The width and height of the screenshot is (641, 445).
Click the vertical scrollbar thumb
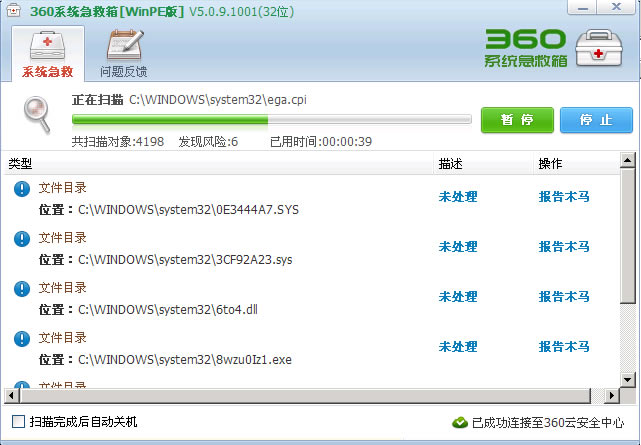628,236
